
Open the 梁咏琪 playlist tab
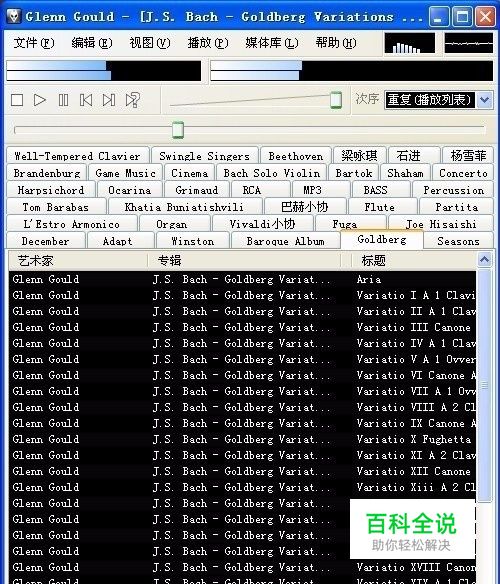(359, 156)
